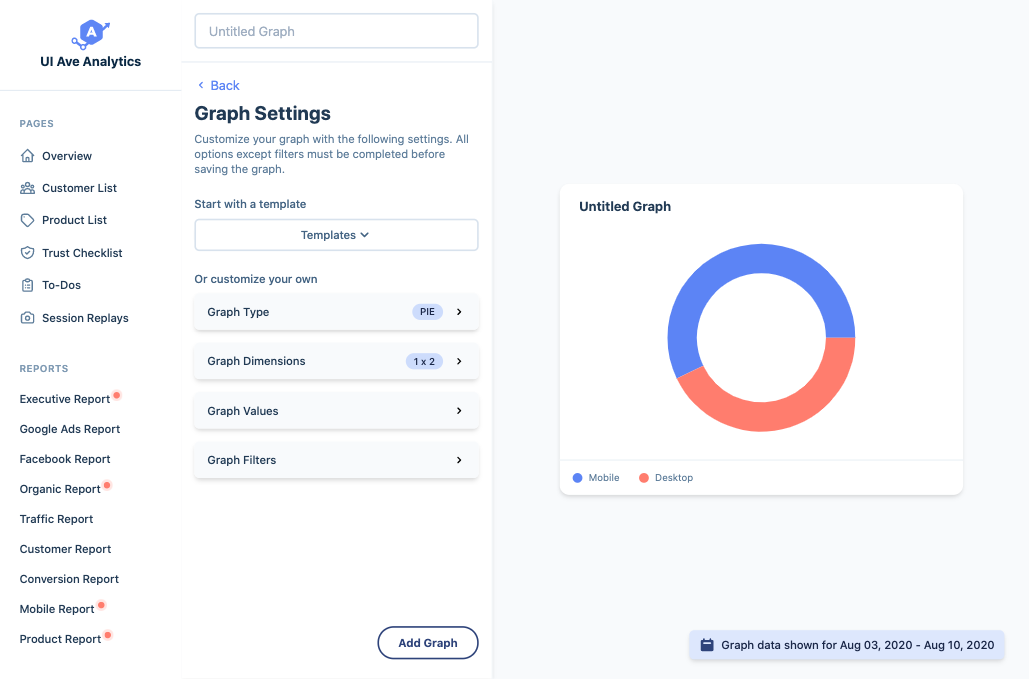The image size is (1029, 679).
Task: Open the Traffic Report page
Action: pos(56,519)
